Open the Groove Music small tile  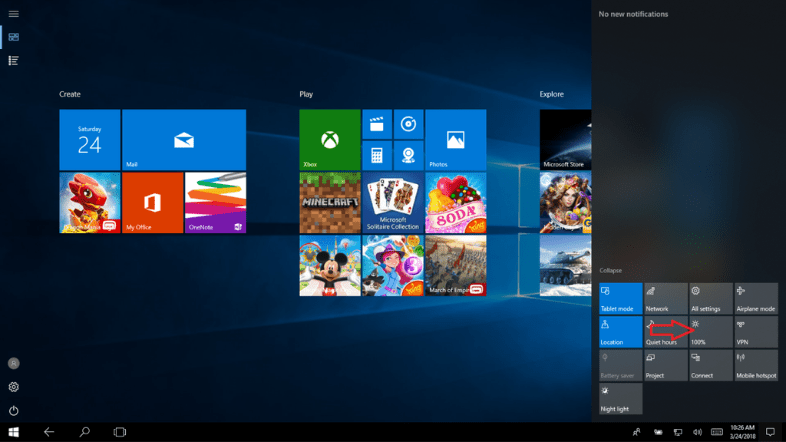click(x=407, y=124)
